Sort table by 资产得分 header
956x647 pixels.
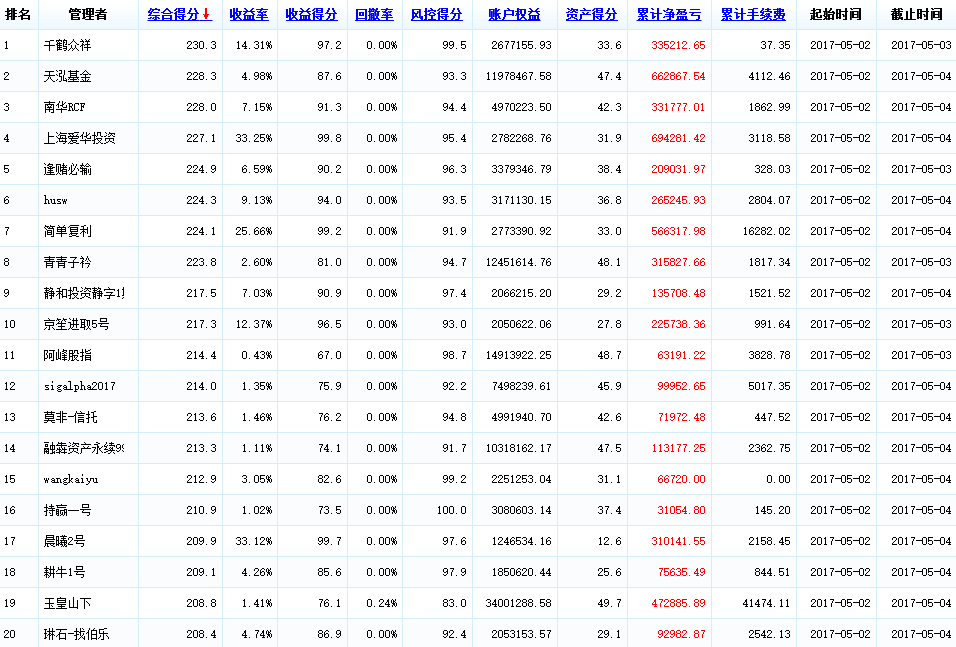[x=591, y=14]
